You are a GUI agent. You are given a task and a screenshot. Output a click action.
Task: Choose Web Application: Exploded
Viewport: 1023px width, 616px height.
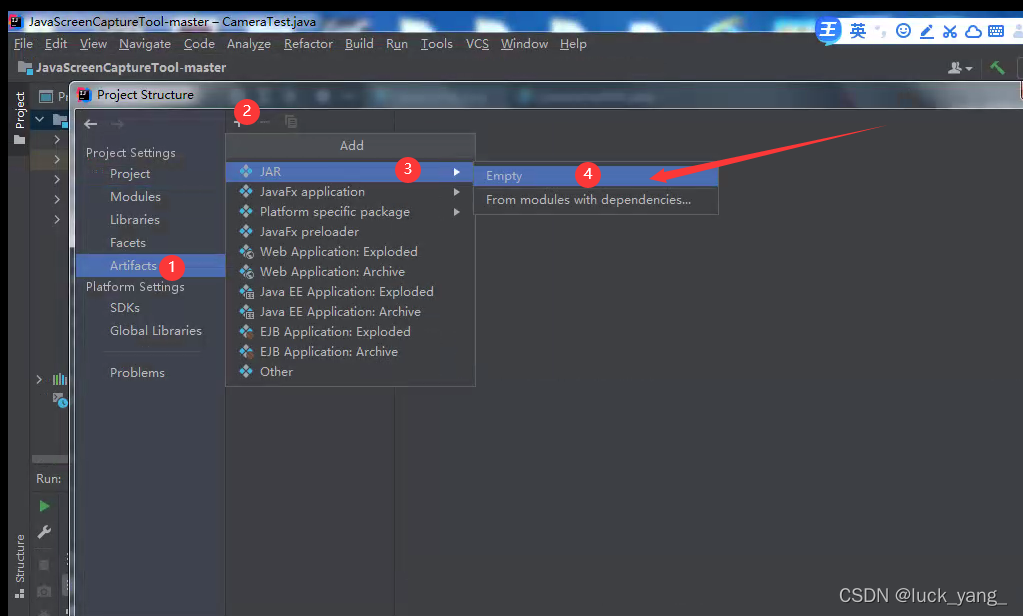click(350, 252)
